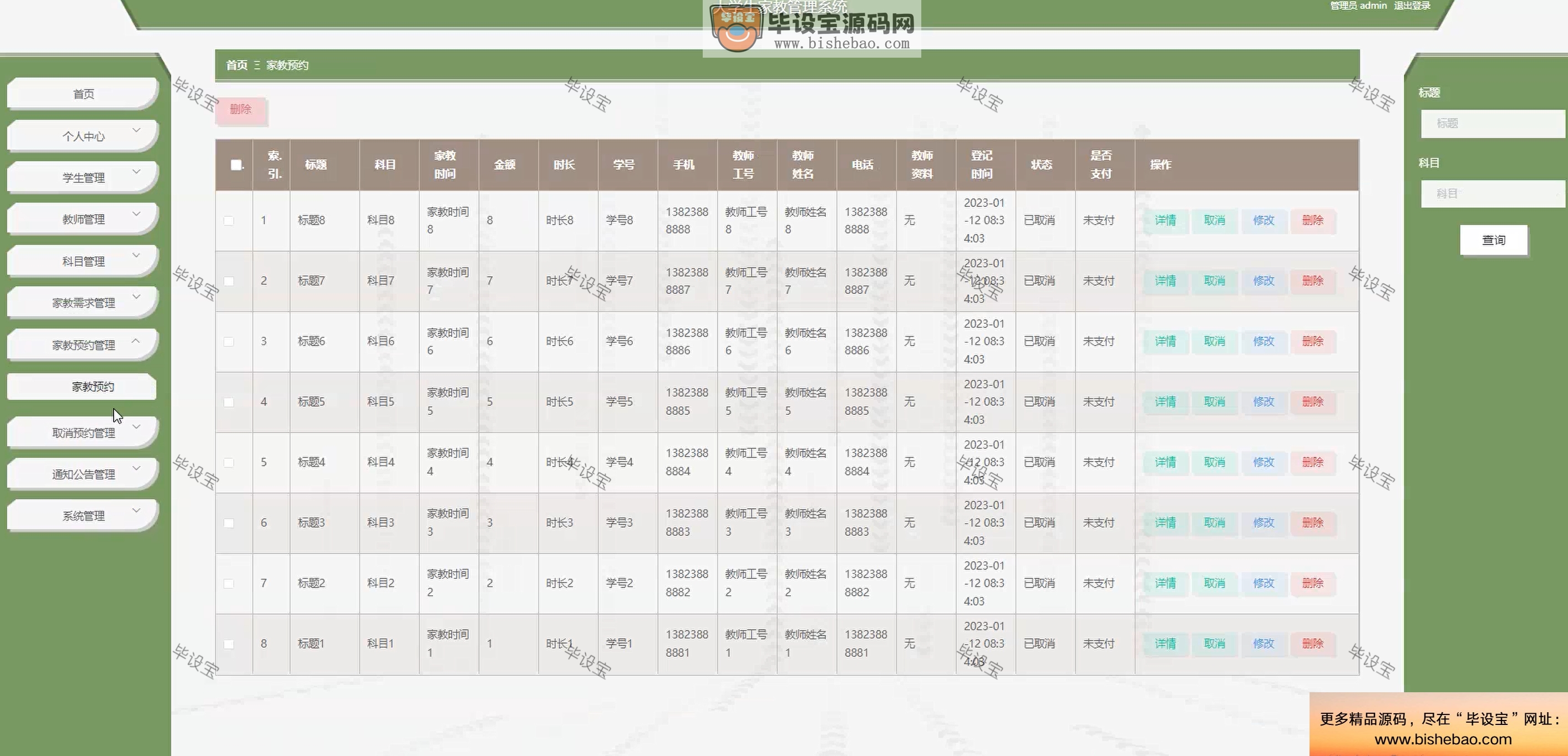View 详情 for row 标题7
Viewport: 1568px width, 756px height.
tap(1166, 281)
